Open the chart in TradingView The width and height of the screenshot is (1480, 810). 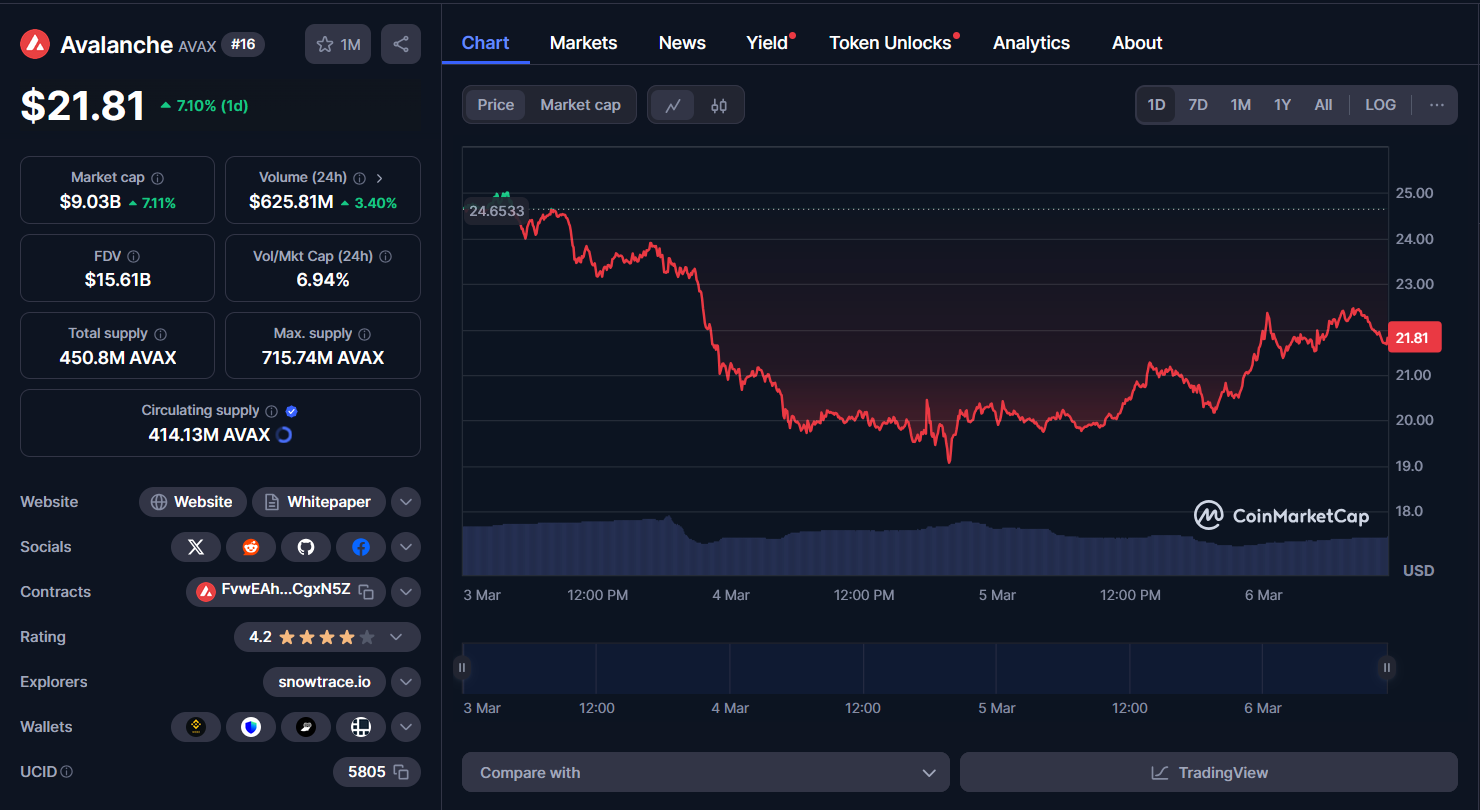coord(1208,772)
